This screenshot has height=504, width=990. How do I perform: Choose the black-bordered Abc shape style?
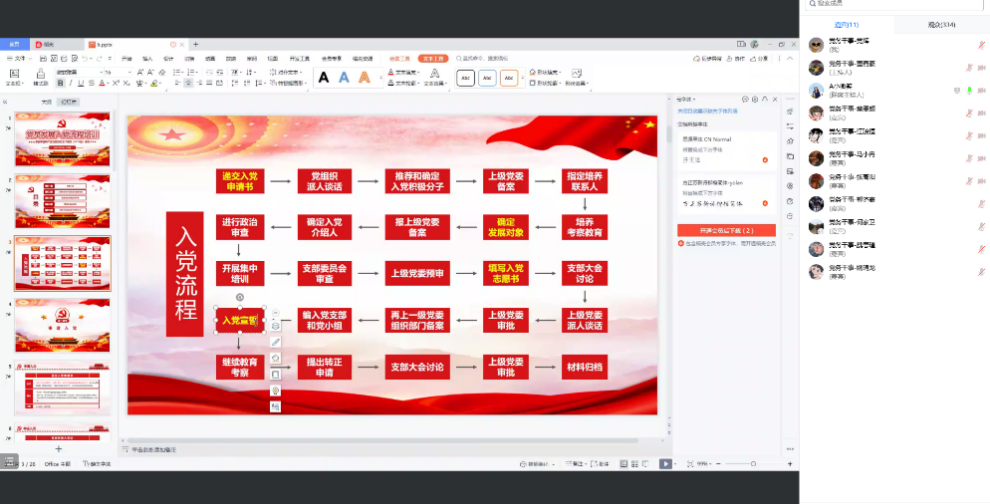[x=465, y=78]
